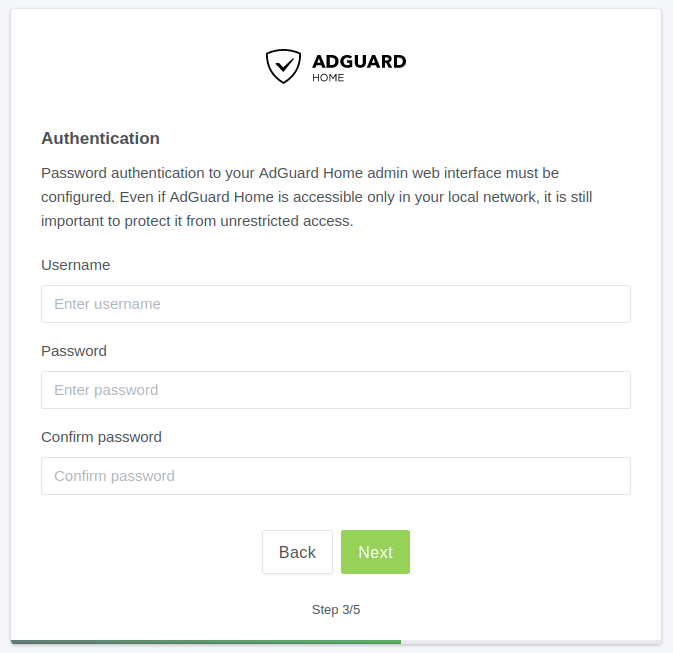The height and width of the screenshot is (653, 673).
Task: Focus the Enter password field
Action: click(336, 390)
